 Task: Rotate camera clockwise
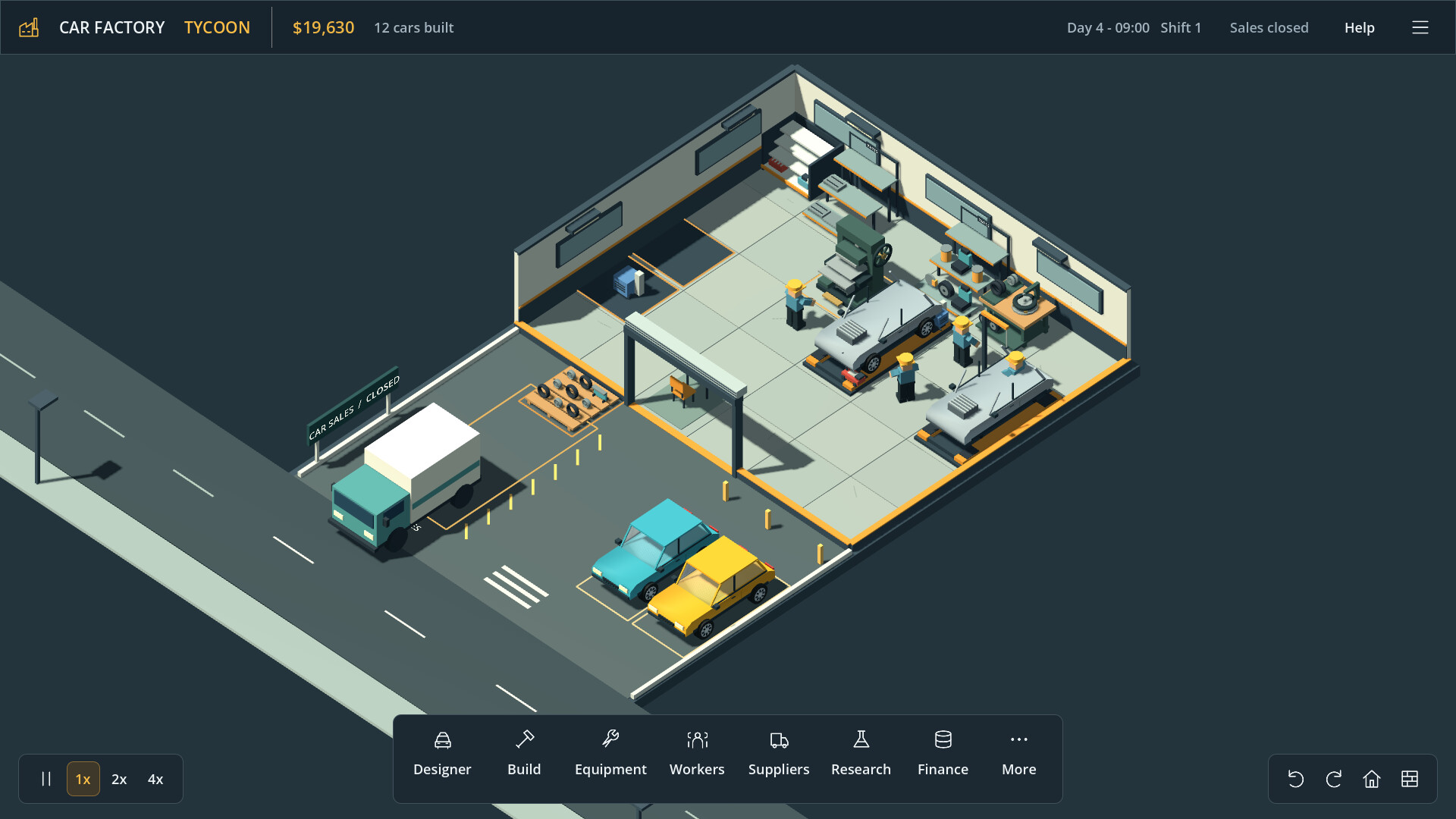click(1334, 779)
